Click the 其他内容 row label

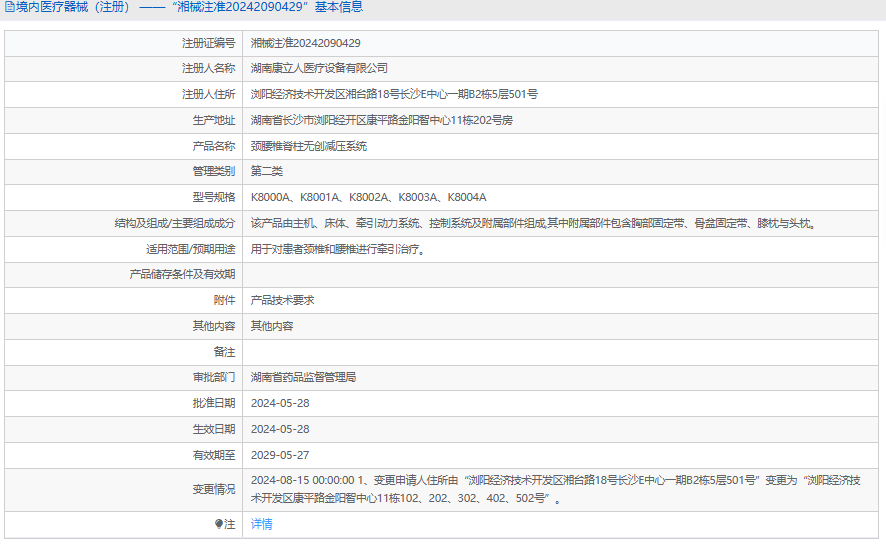pos(214,326)
